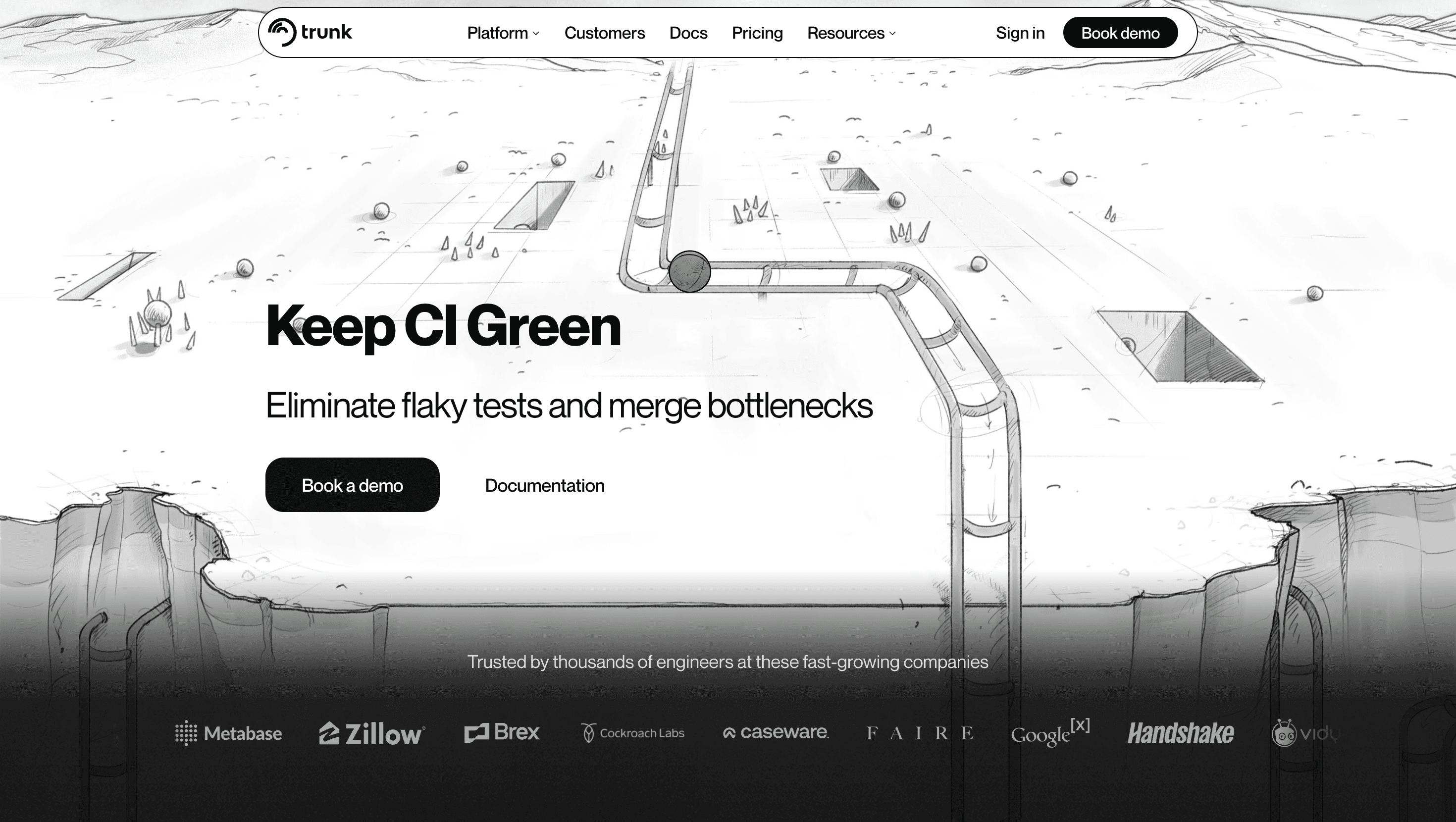Expand the Platform dropdown chevron

tap(536, 33)
